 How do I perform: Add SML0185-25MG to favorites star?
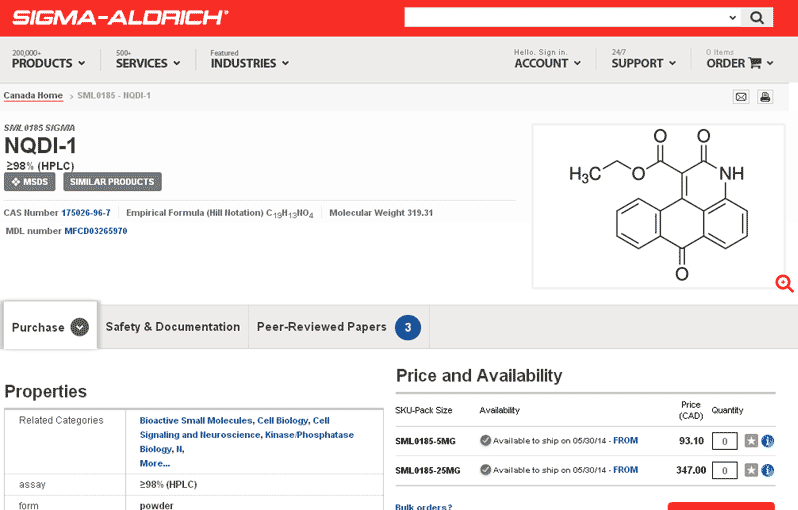(751, 470)
